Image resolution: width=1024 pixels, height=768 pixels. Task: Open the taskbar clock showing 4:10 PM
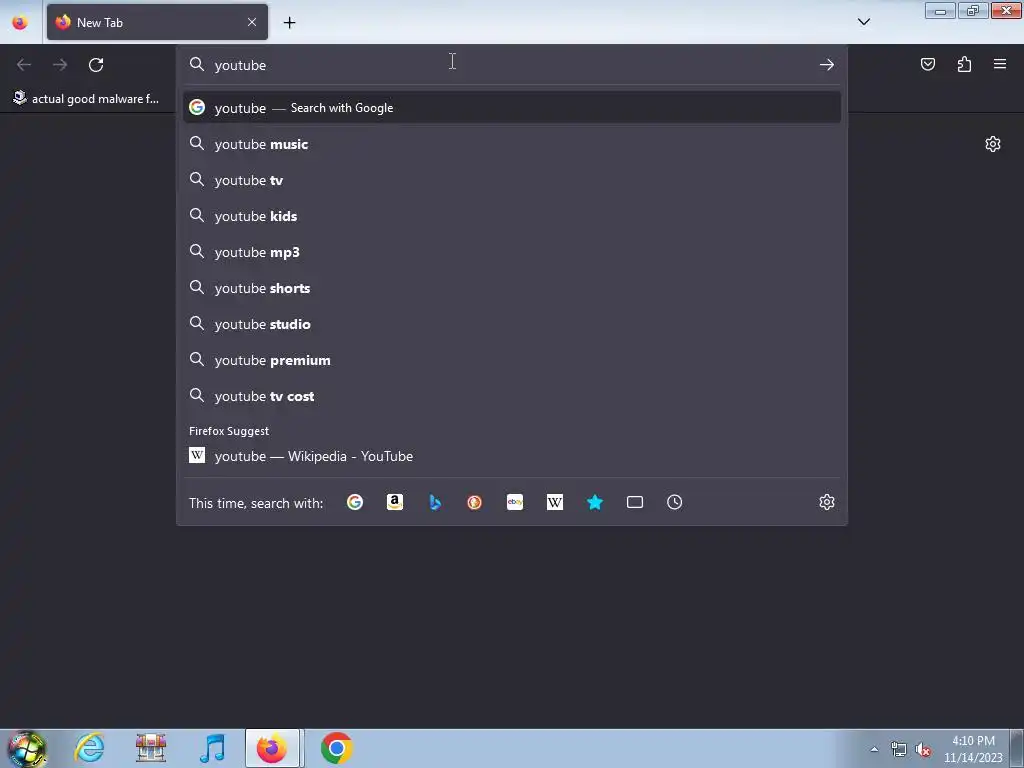(x=972, y=749)
